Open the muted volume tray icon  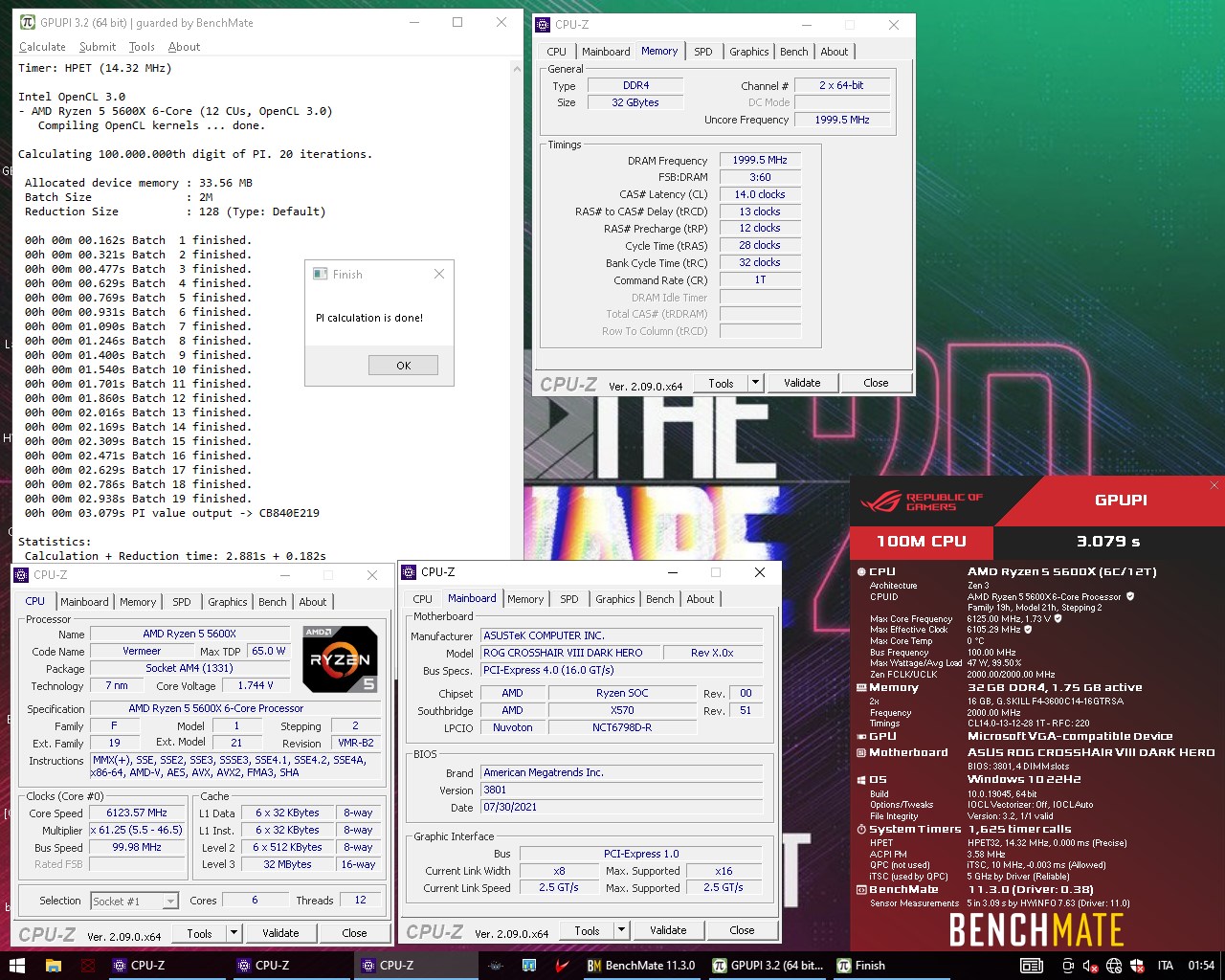(1092, 966)
